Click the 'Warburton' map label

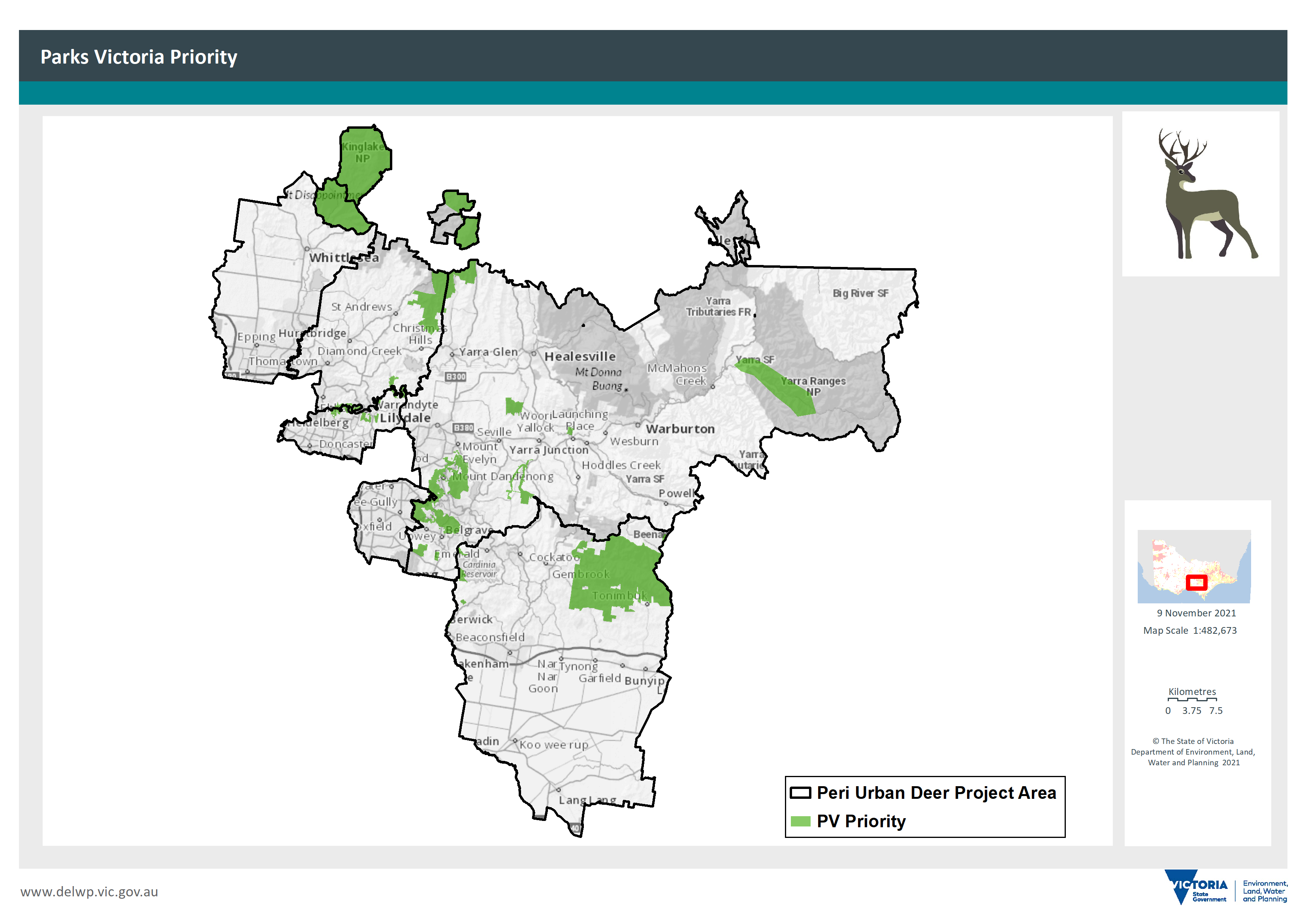[680, 429]
